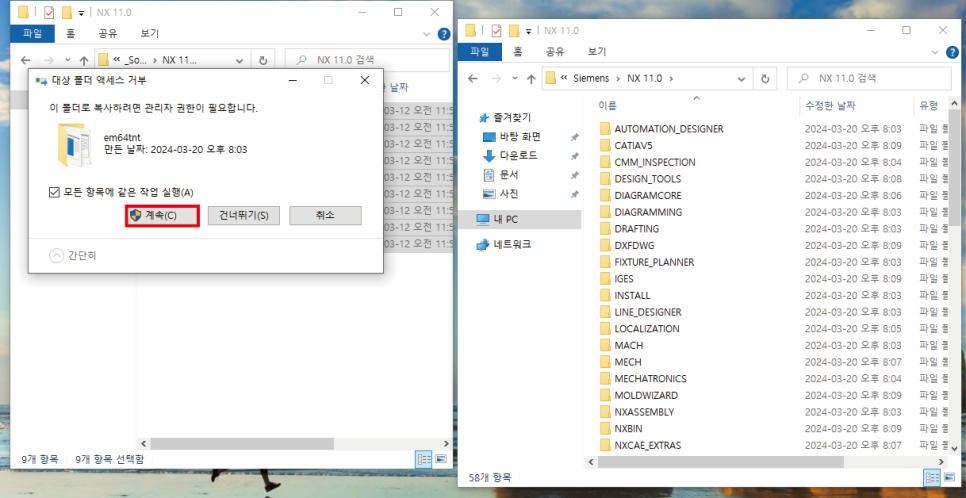This screenshot has height=498, width=966.
Task: Expand address dropdown in left window
Action: tap(240, 60)
